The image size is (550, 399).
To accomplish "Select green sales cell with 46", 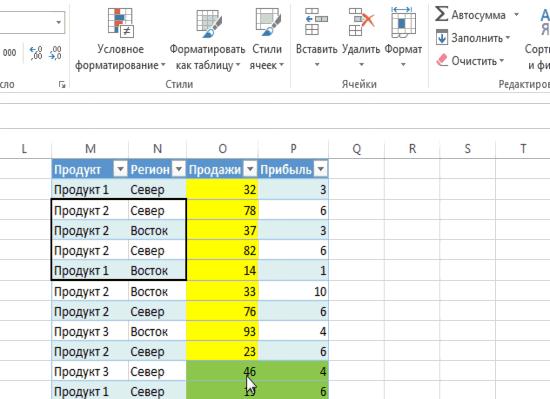I will [222, 371].
